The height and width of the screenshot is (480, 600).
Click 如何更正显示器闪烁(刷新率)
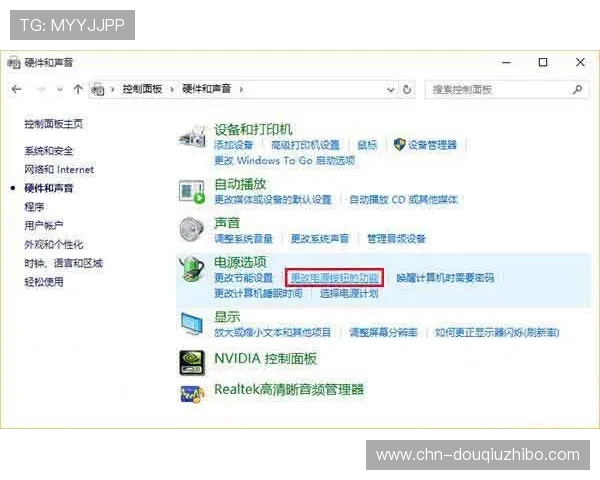click(497, 332)
